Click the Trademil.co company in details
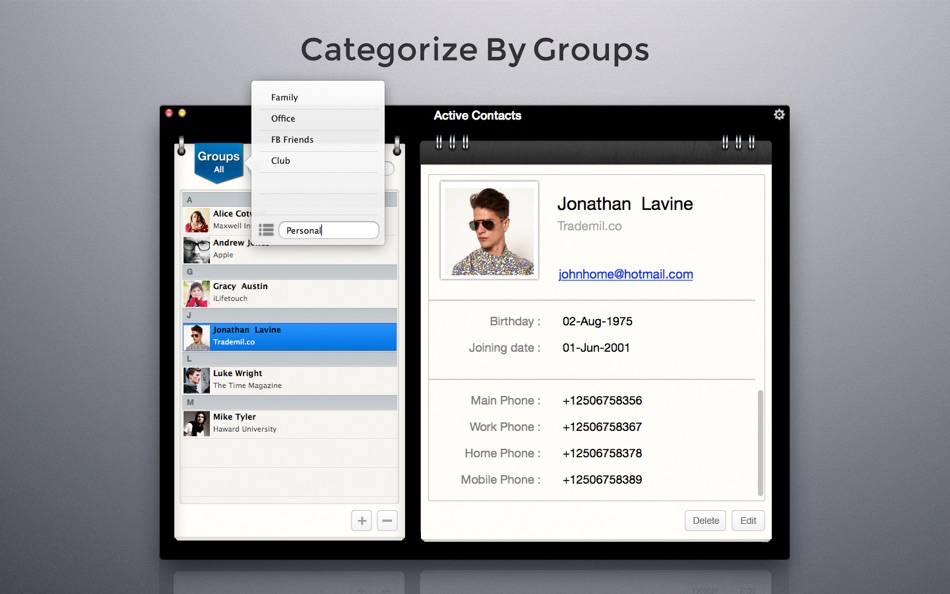Screen dimensions: 950x594 coord(590,226)
